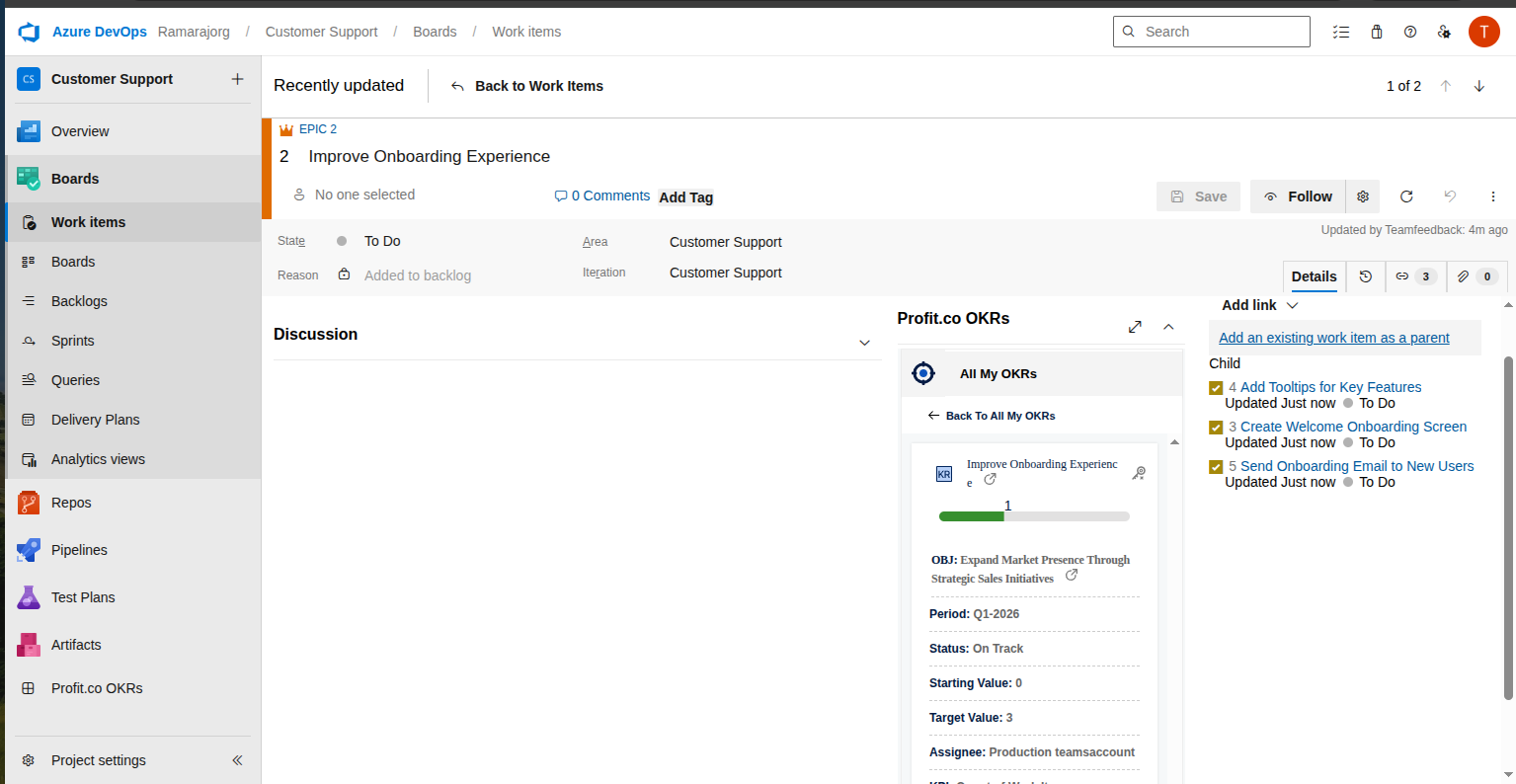Collapse the Profit.co OKRs section chevron
Image resolution: width=1516 pixels, height=784 pixels.
(1168, 327)
